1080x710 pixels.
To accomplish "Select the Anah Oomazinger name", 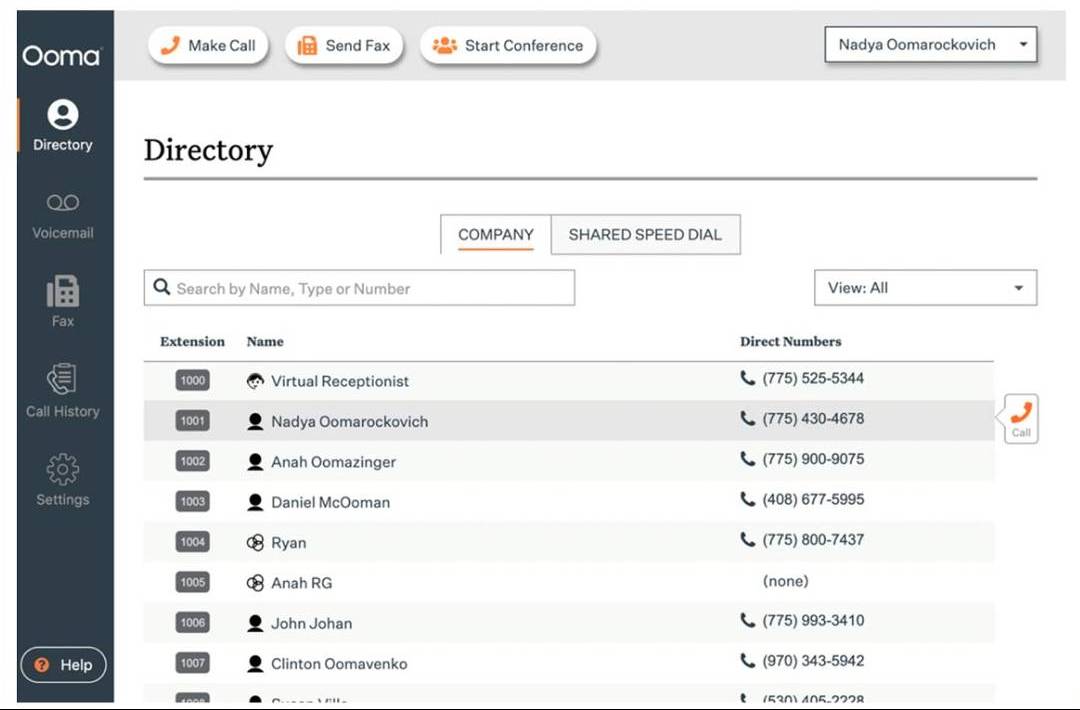I will (x=333, y=462).
